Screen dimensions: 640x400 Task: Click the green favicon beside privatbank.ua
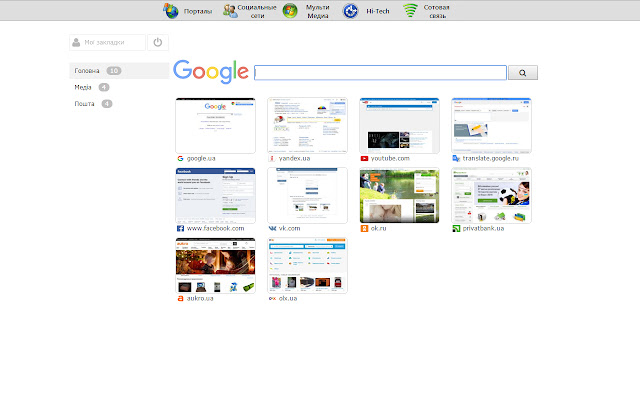(x=456, y=229)
